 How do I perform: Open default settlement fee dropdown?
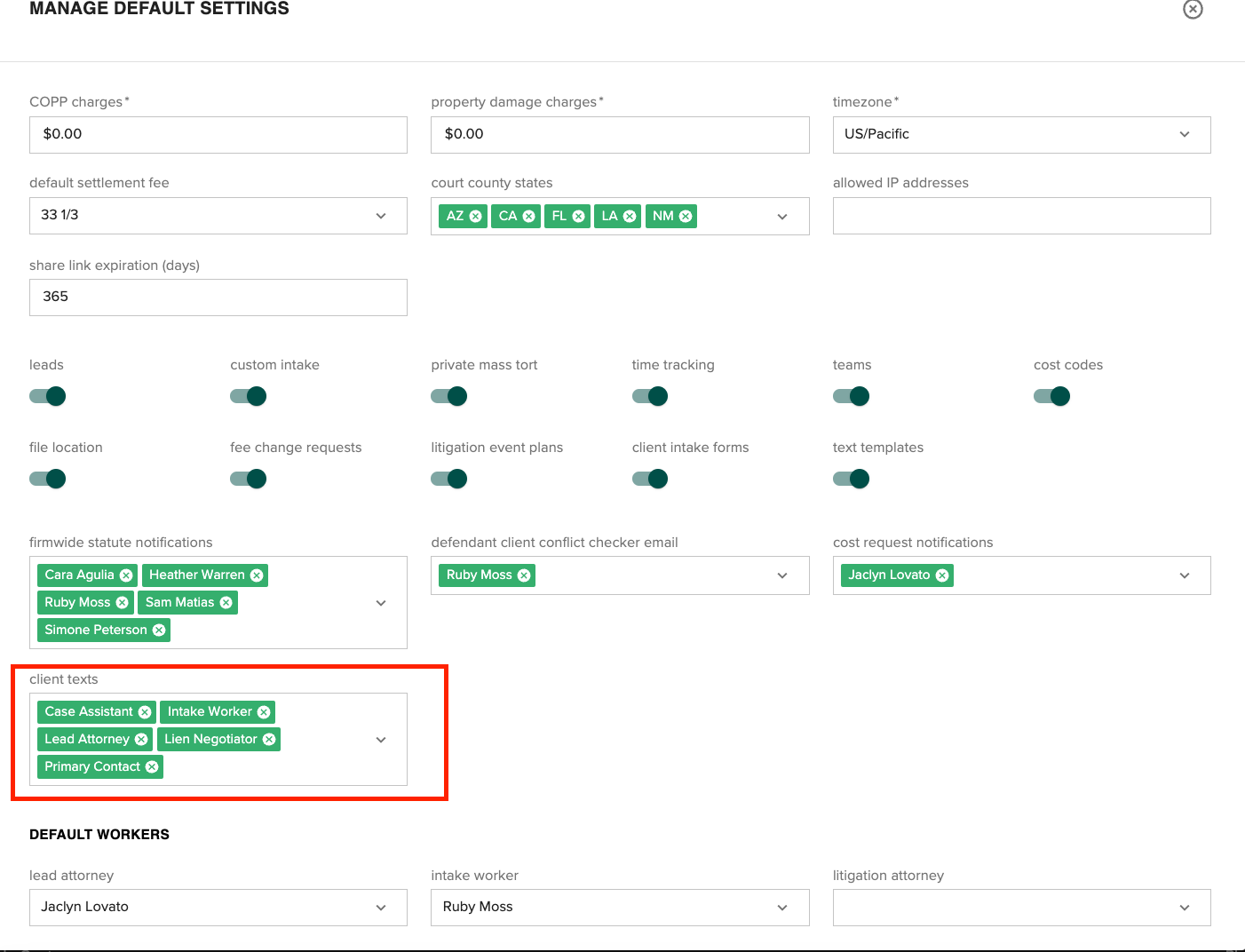218,216
